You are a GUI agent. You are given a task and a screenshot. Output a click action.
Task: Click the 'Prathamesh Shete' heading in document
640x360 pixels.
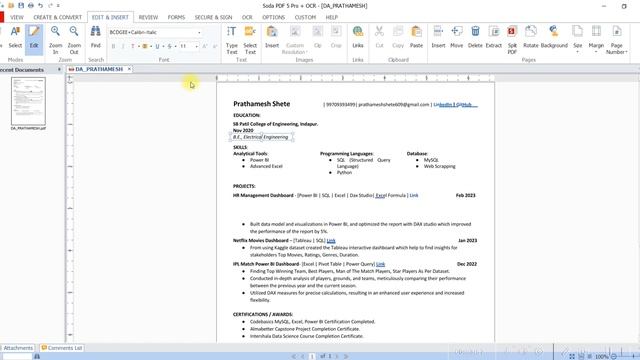(262, 104)
